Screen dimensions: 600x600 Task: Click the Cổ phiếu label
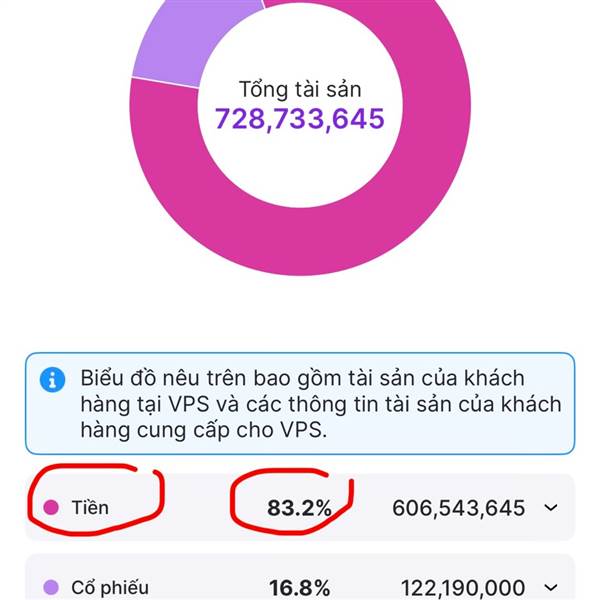tap(108, 587)
